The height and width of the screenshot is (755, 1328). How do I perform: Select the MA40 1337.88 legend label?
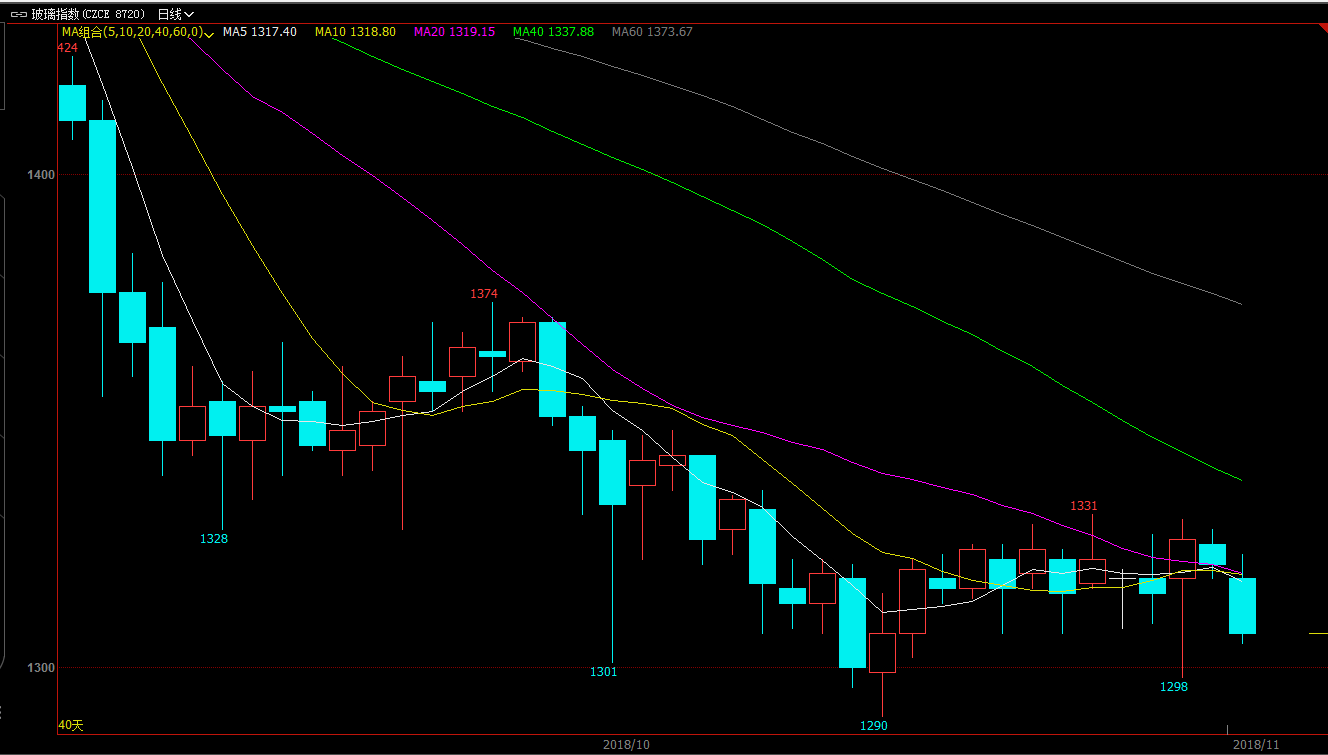[553, 32]
